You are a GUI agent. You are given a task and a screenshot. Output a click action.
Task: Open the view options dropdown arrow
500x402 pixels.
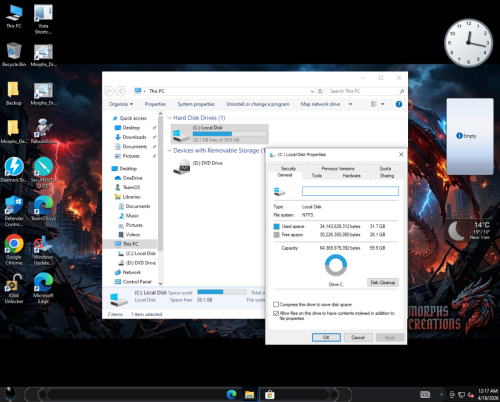coord(383,104)
